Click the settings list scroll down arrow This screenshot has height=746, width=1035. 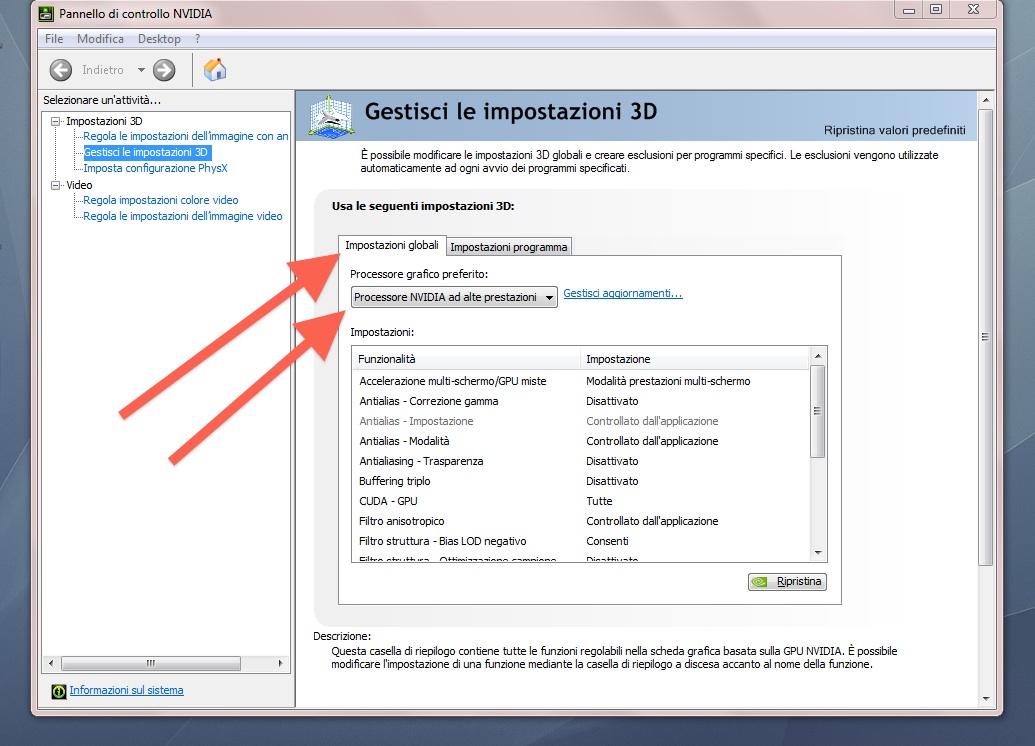(818, 553)
